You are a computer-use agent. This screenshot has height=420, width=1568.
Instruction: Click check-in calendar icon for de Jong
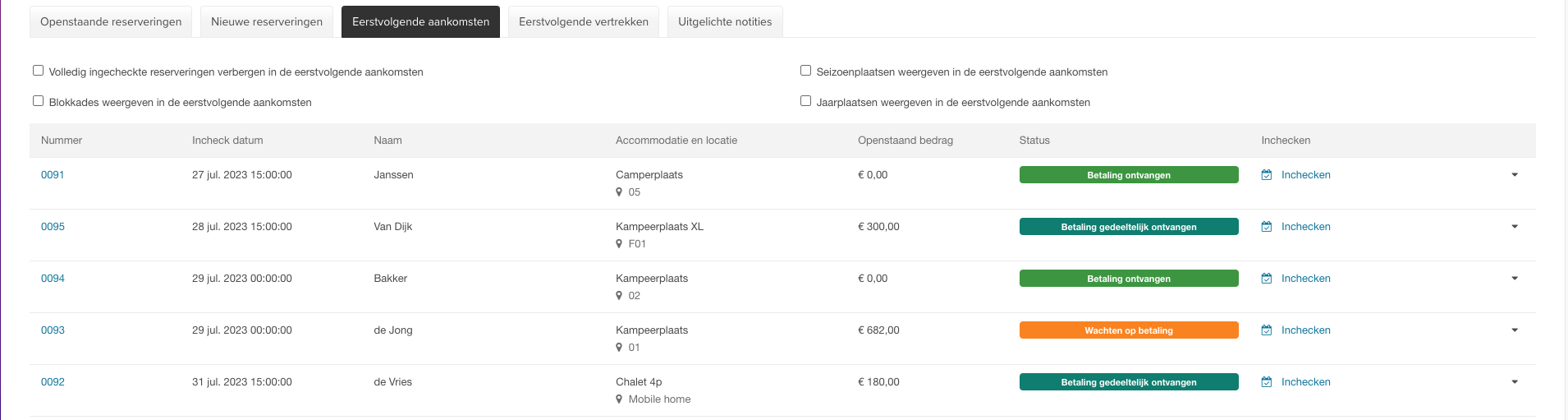1267,330
